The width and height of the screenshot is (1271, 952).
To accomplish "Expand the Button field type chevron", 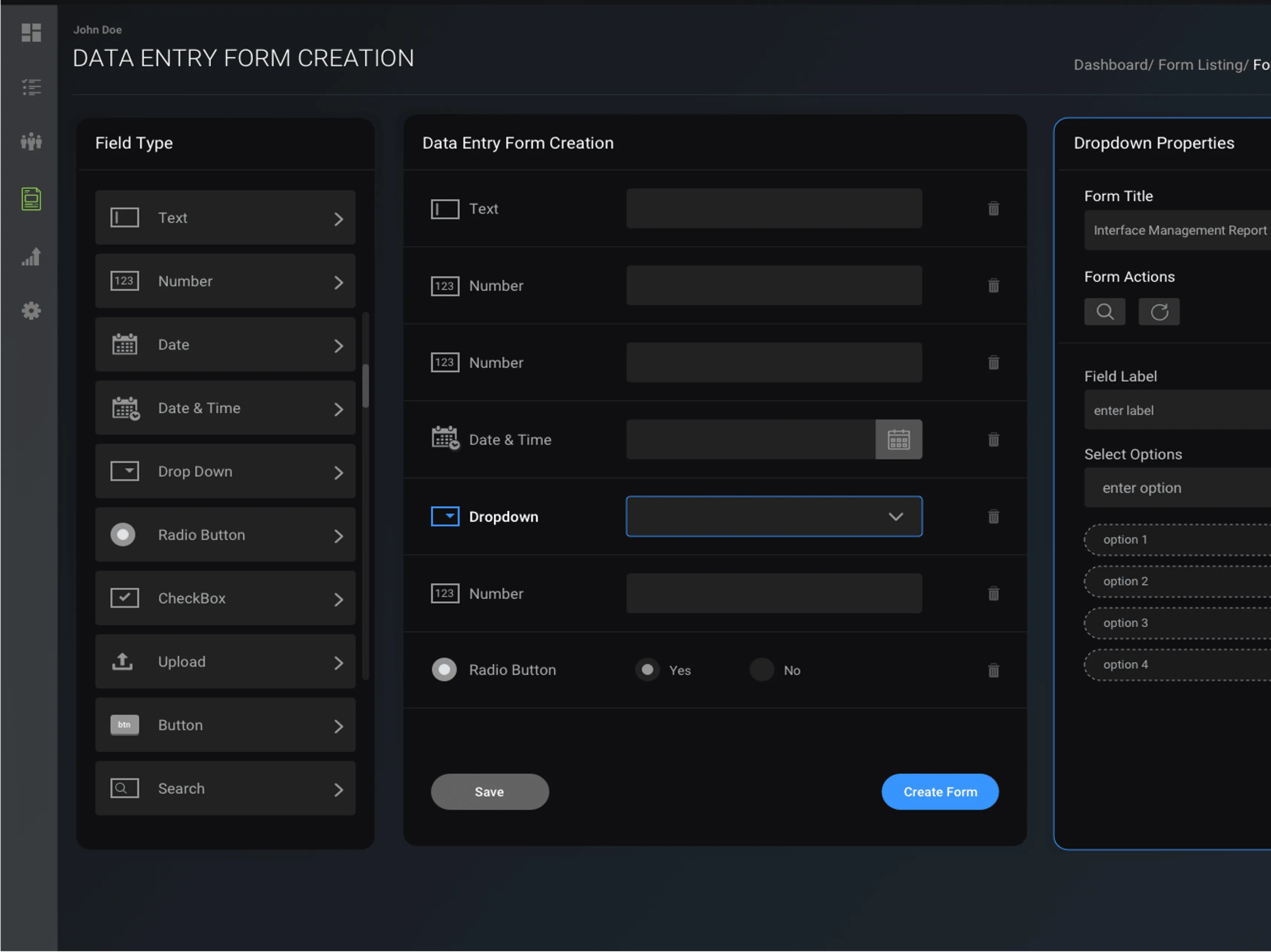I will point(338,726).
